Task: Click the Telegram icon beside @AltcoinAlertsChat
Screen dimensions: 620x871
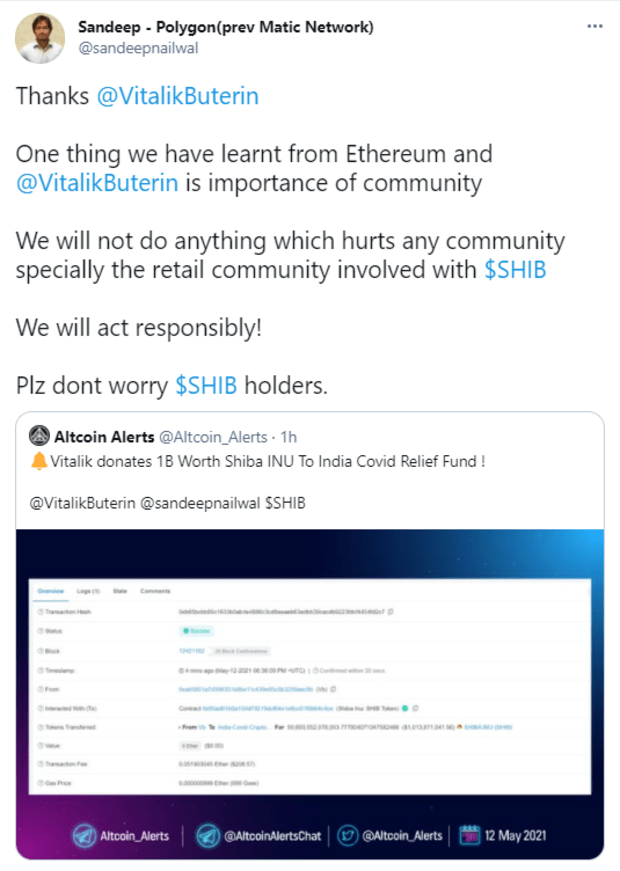Action: 210,834
